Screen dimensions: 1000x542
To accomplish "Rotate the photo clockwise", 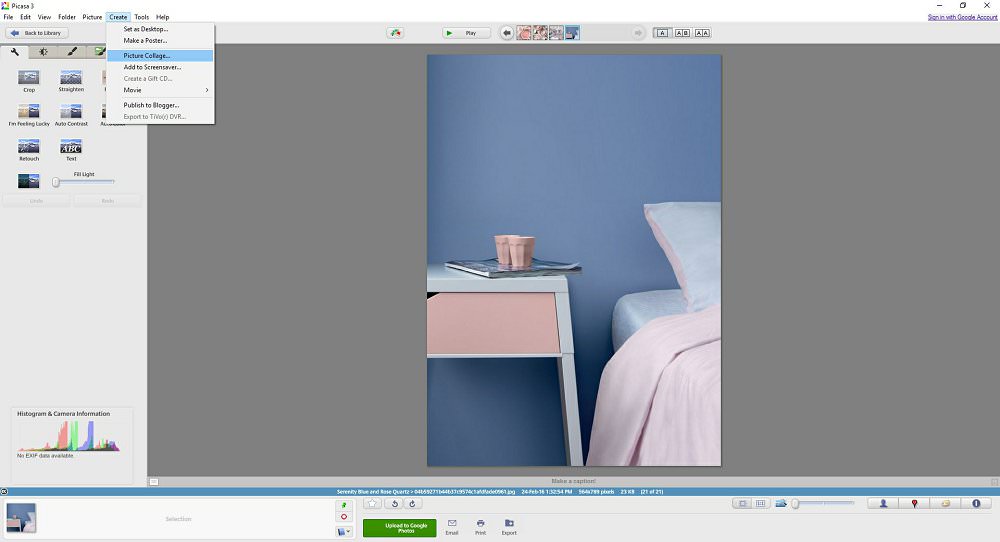I will coord(412,504).
